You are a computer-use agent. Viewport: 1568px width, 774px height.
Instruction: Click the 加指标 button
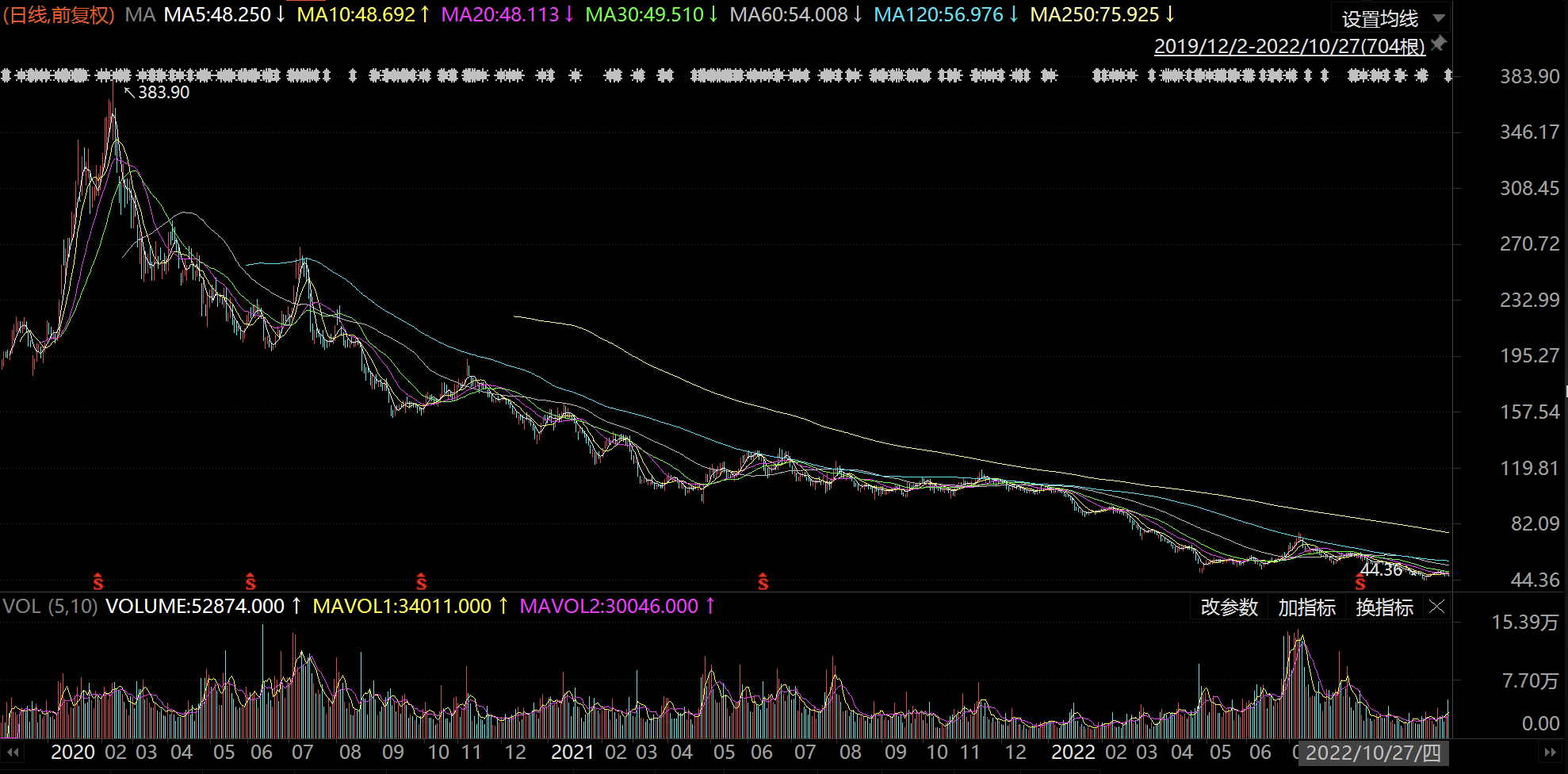1306,607
